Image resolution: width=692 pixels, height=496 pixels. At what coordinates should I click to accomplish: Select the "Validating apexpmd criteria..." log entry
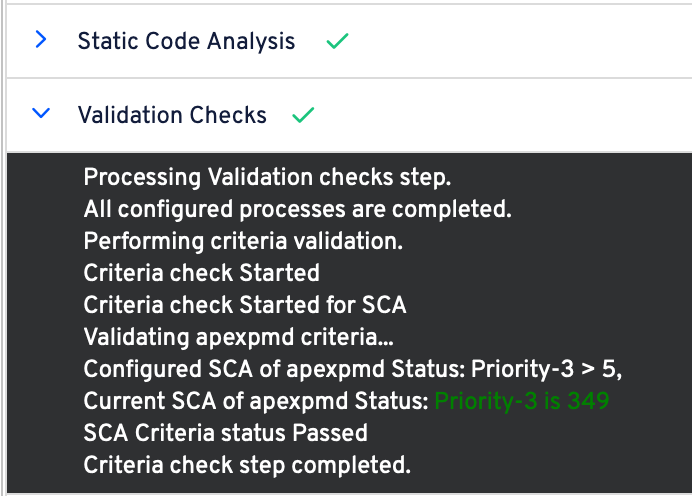(232, 337)
